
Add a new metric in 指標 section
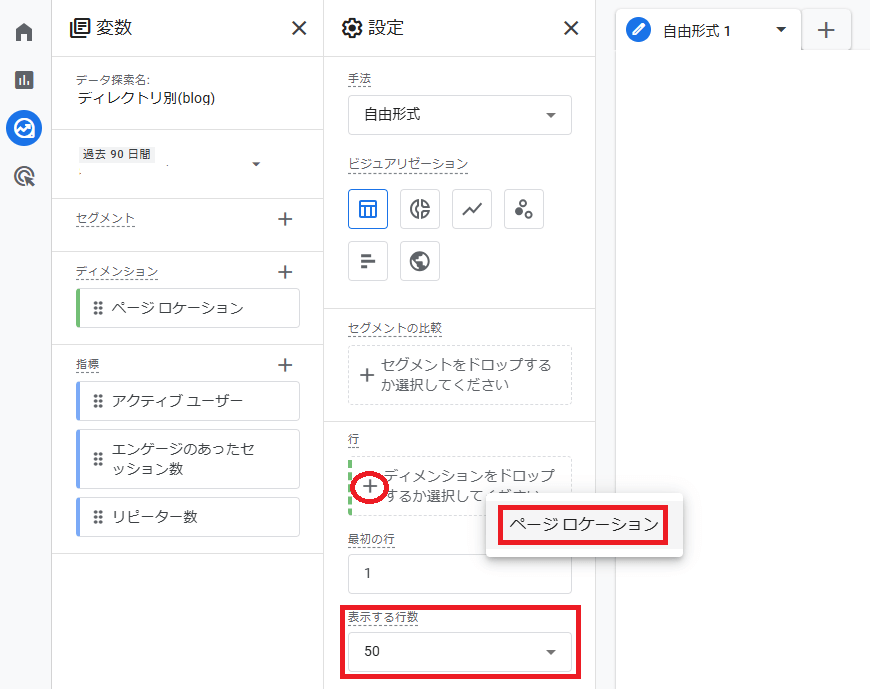click(x=285, y=365)
